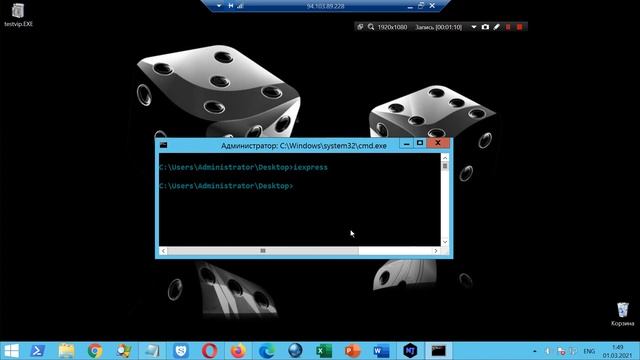Viewport: 640px width, 360px height.
Task: Click the cmd vertical scrollbar down arrow
Action: [x=445, y=242]
